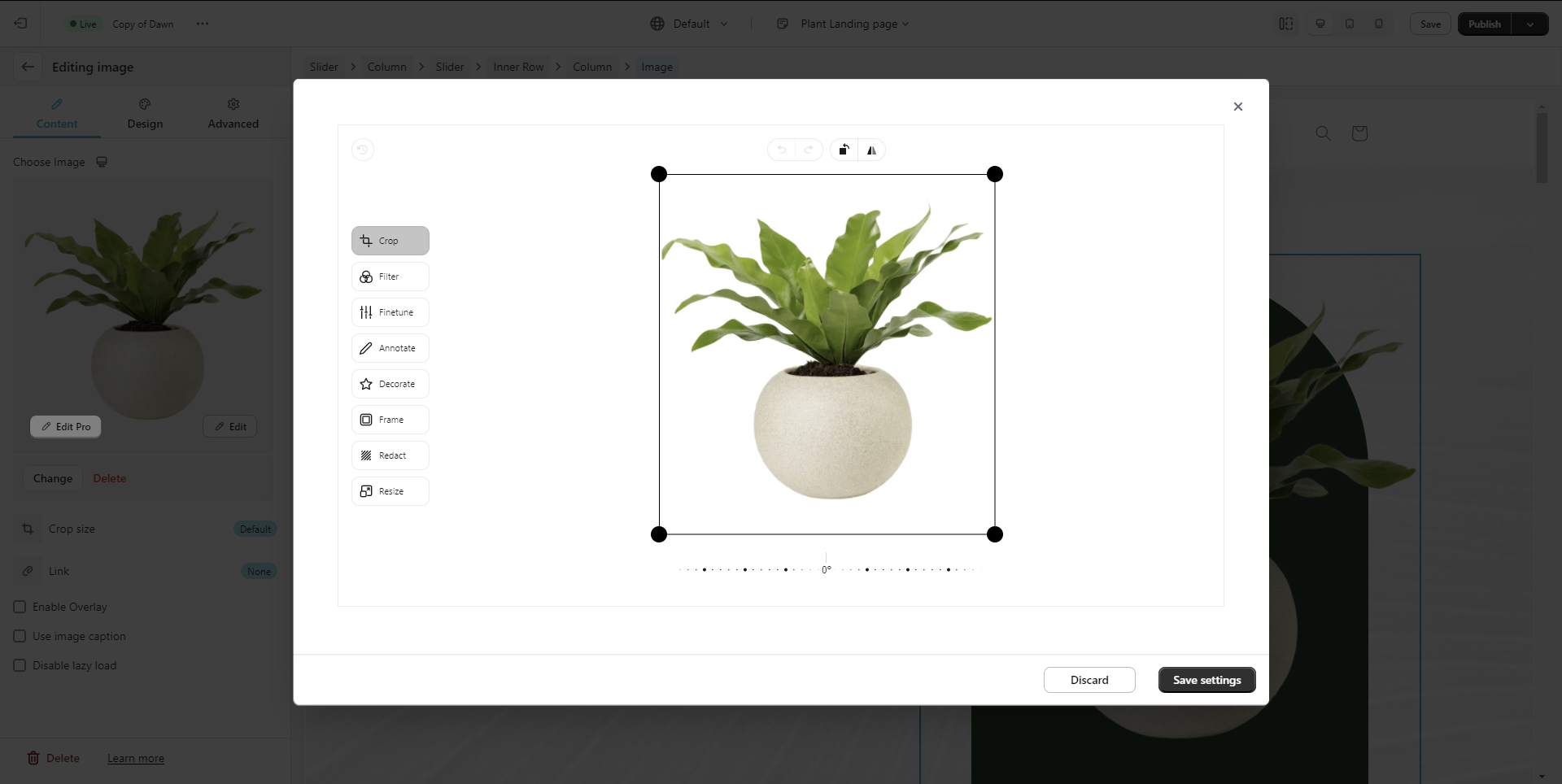1562x784 pixels.
Task: Open the Frame tool
Action: click(x=390, y=420)
